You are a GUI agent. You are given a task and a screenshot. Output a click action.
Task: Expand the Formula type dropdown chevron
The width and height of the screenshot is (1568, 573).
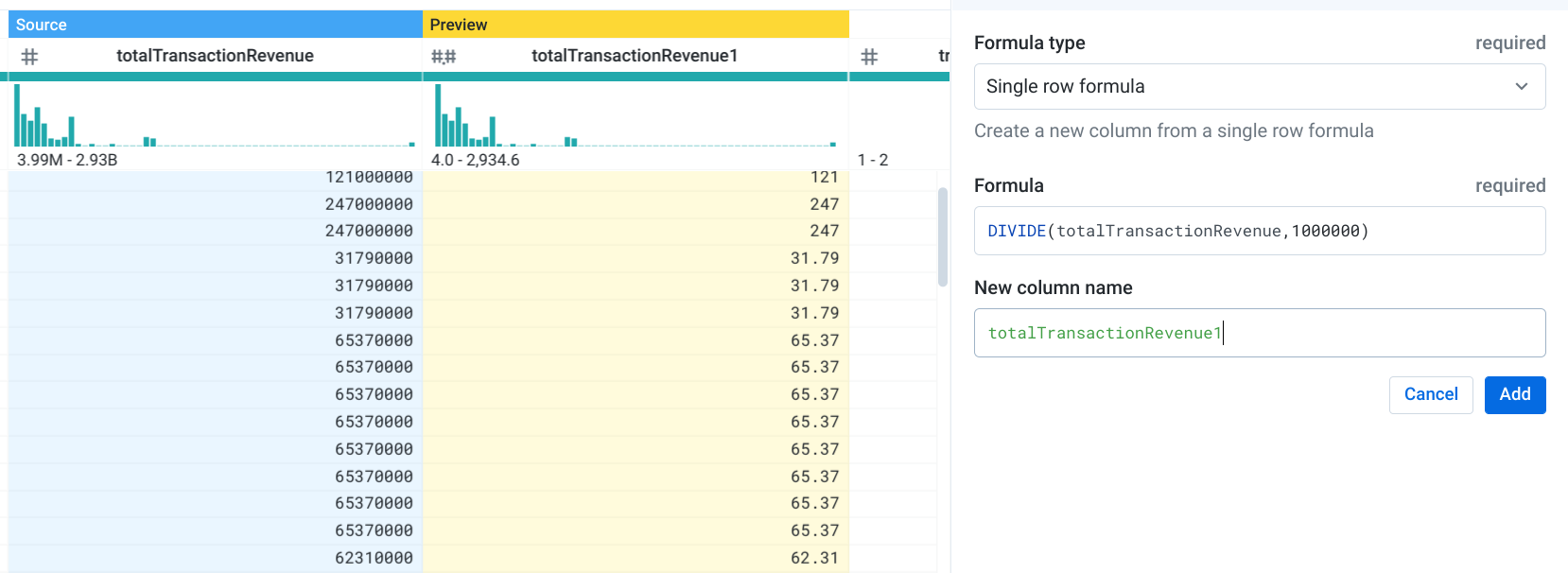point(1521,87)
